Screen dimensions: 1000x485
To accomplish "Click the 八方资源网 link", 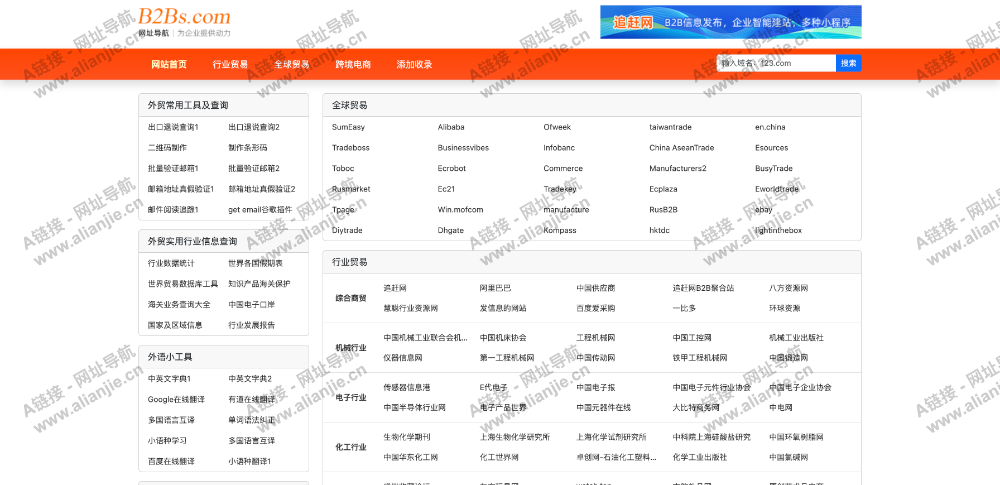I will coord(788,288).
